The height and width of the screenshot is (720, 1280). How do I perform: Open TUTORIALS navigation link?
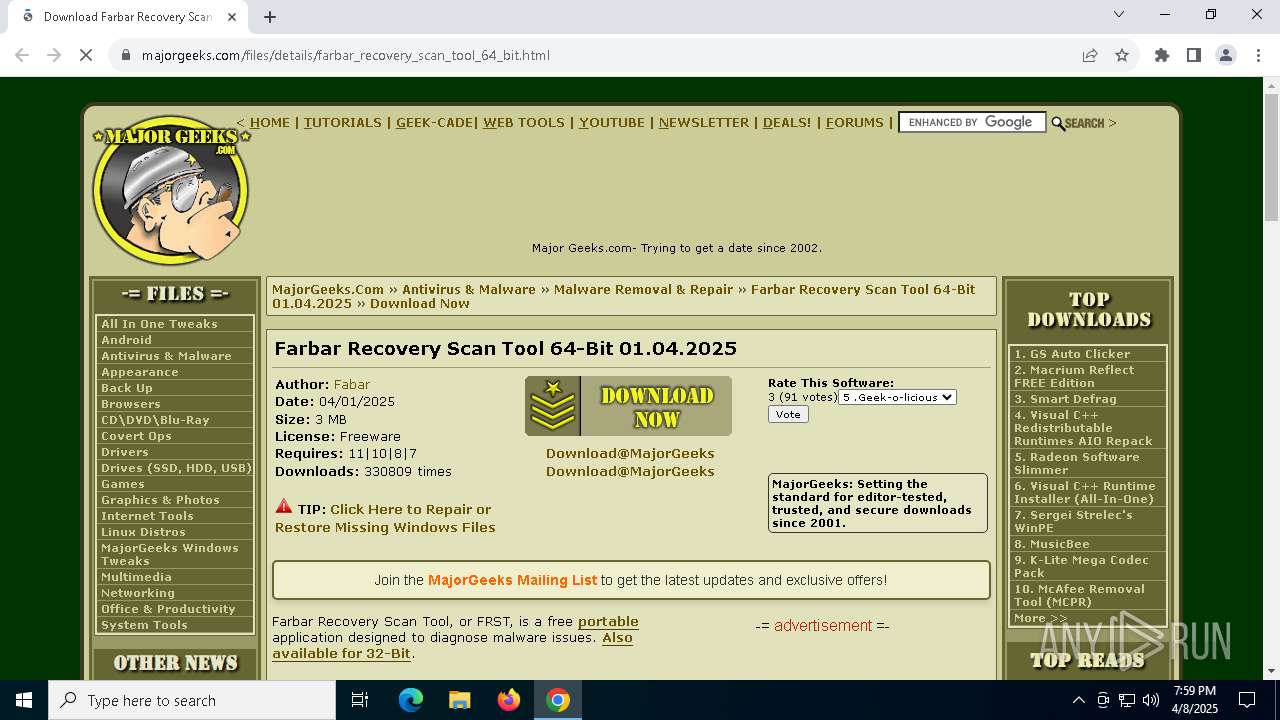point(343,122)
